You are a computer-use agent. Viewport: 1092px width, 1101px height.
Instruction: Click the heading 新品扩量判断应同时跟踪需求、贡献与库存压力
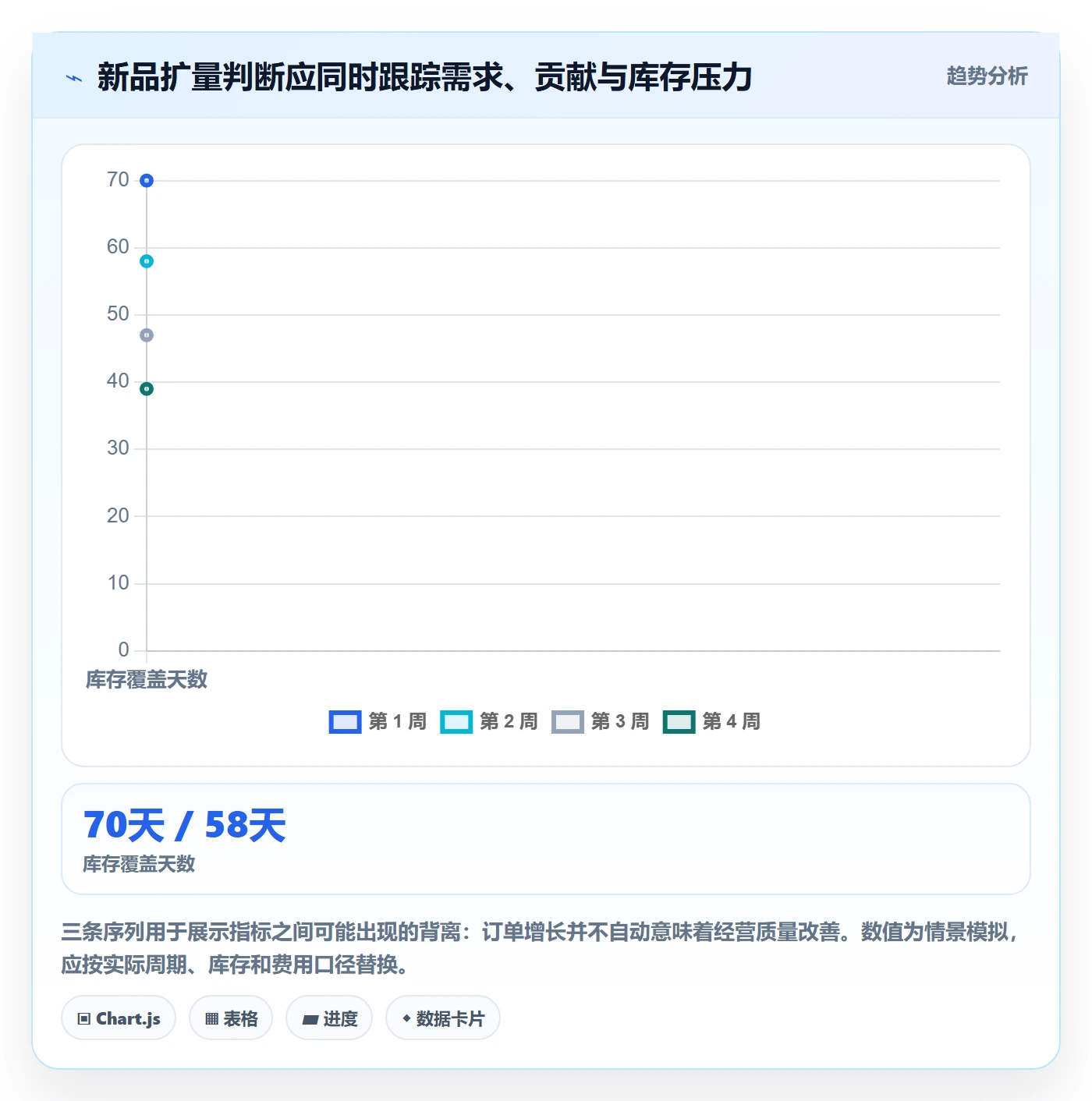tap(424, 77)
